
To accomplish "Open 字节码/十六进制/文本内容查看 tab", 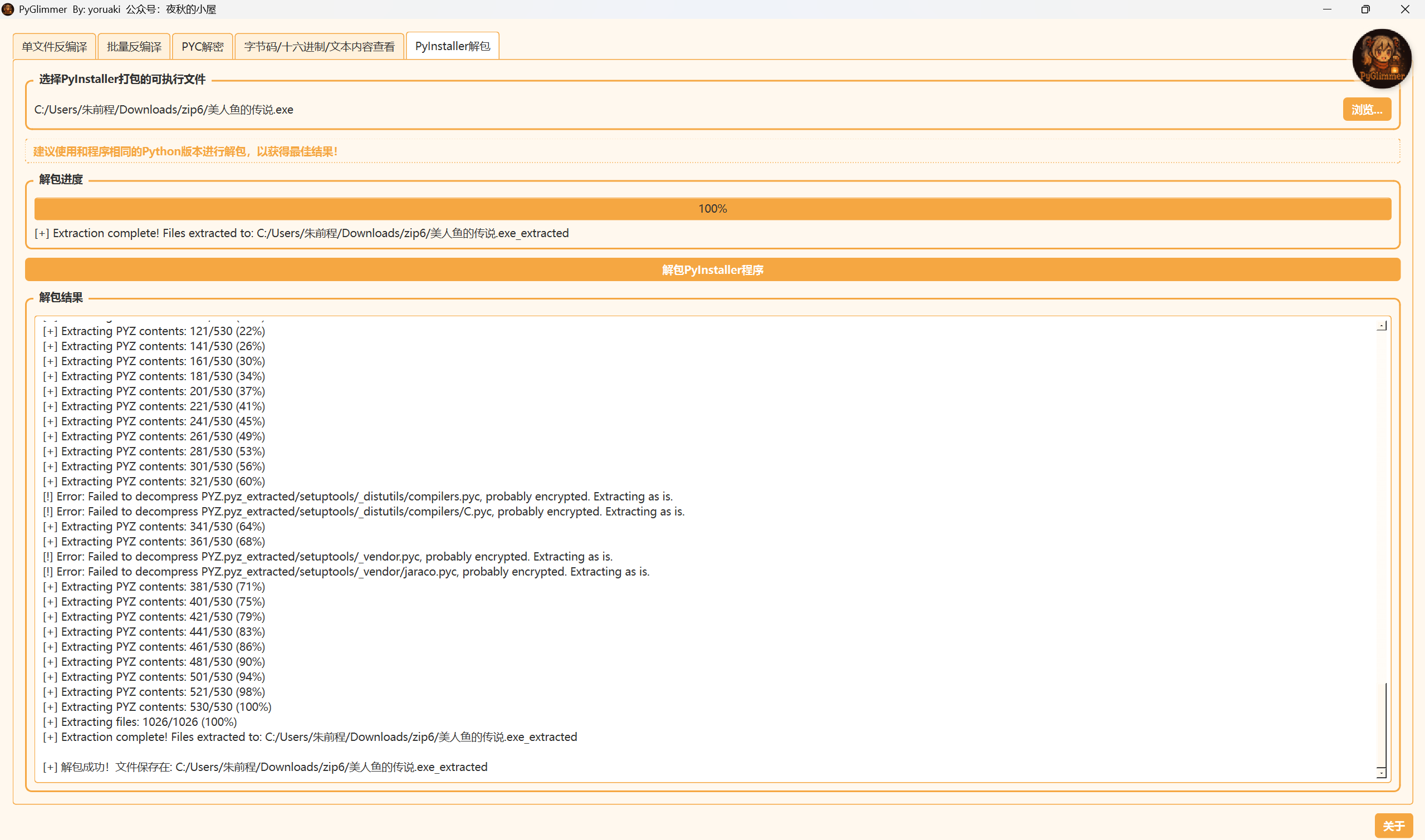I will tap(319, 46).
